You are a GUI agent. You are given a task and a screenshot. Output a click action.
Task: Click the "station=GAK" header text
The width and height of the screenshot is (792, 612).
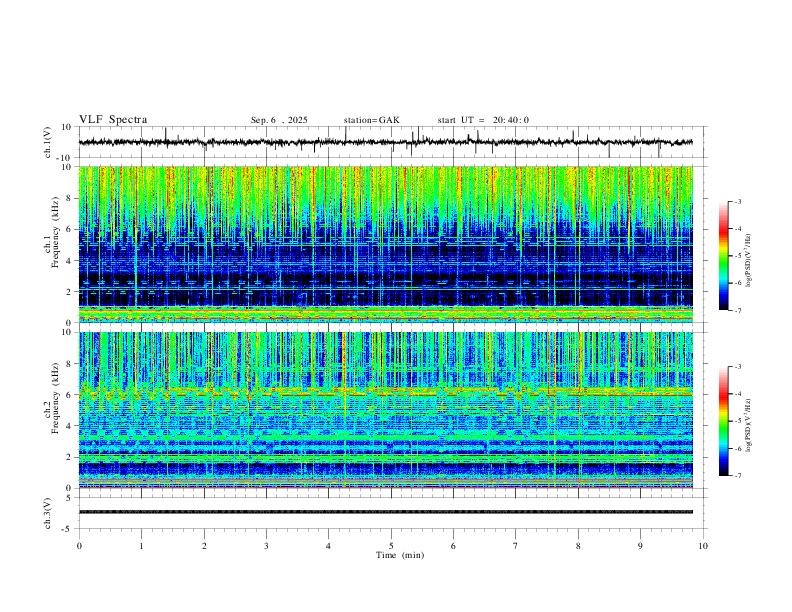coord(371,120)
